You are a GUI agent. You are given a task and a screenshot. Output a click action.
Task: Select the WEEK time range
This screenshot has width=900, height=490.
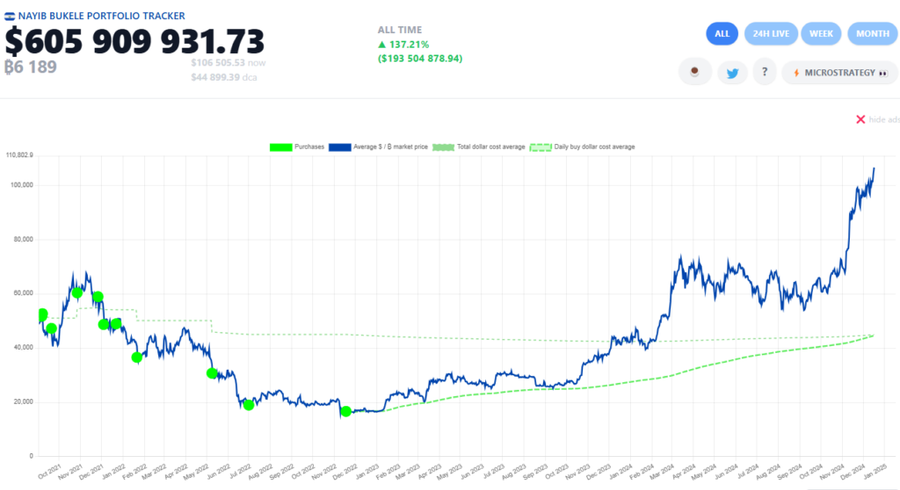[821, 34]
